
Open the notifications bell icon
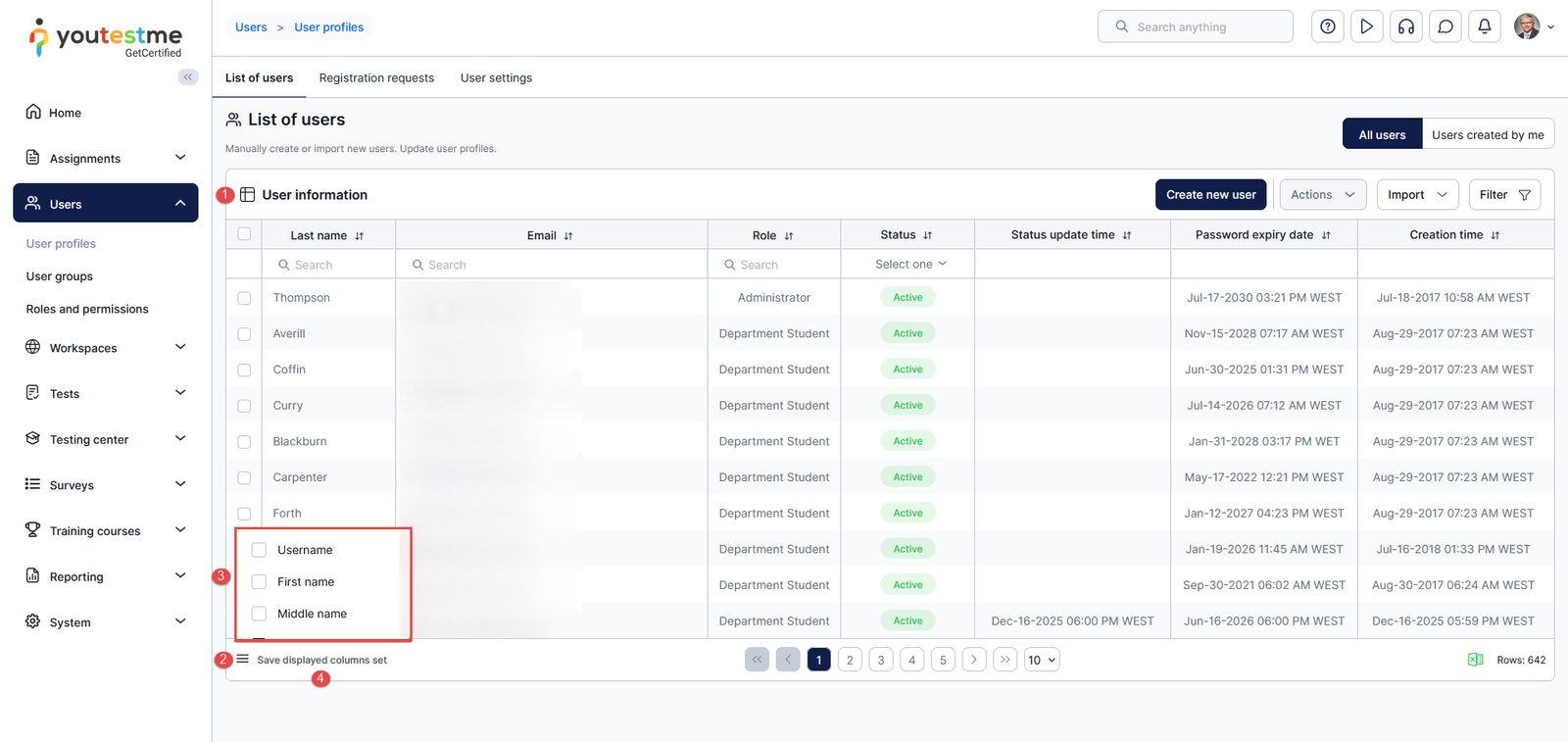pyautogui.click(x=1484, y=26)
